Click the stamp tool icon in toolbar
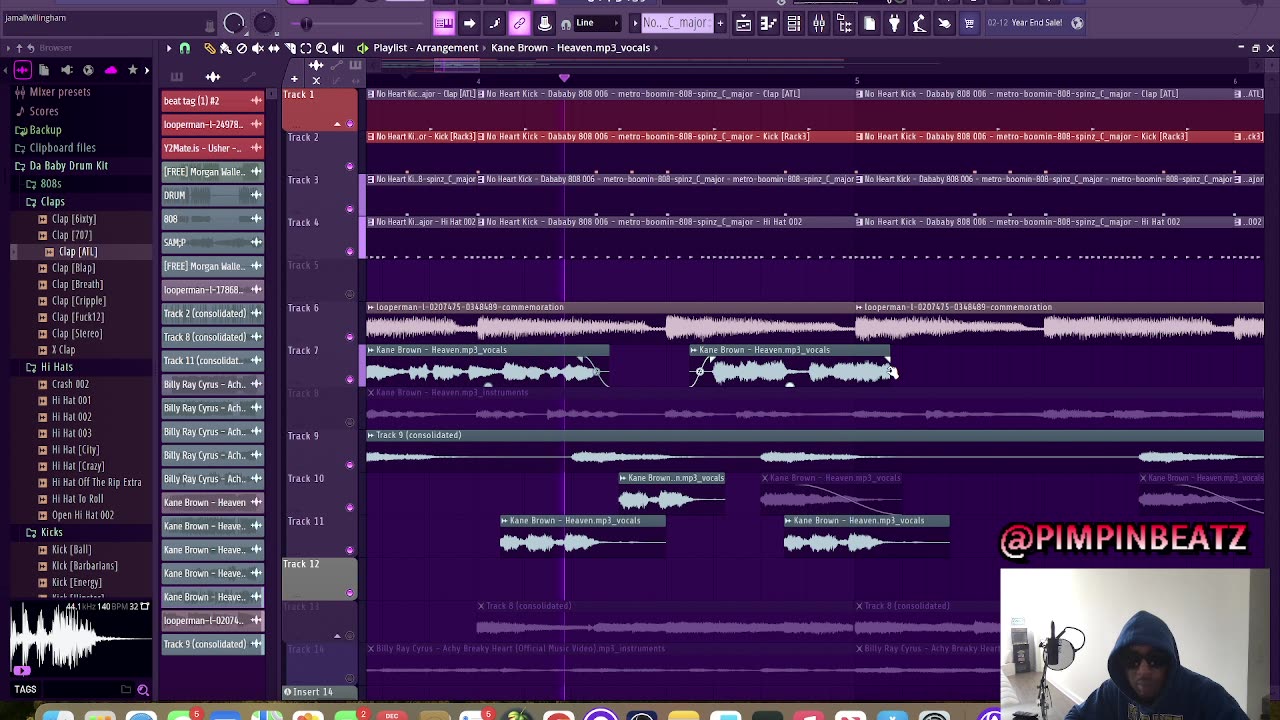This screenshot has width=1280, height=720. [x=545, y=23]
